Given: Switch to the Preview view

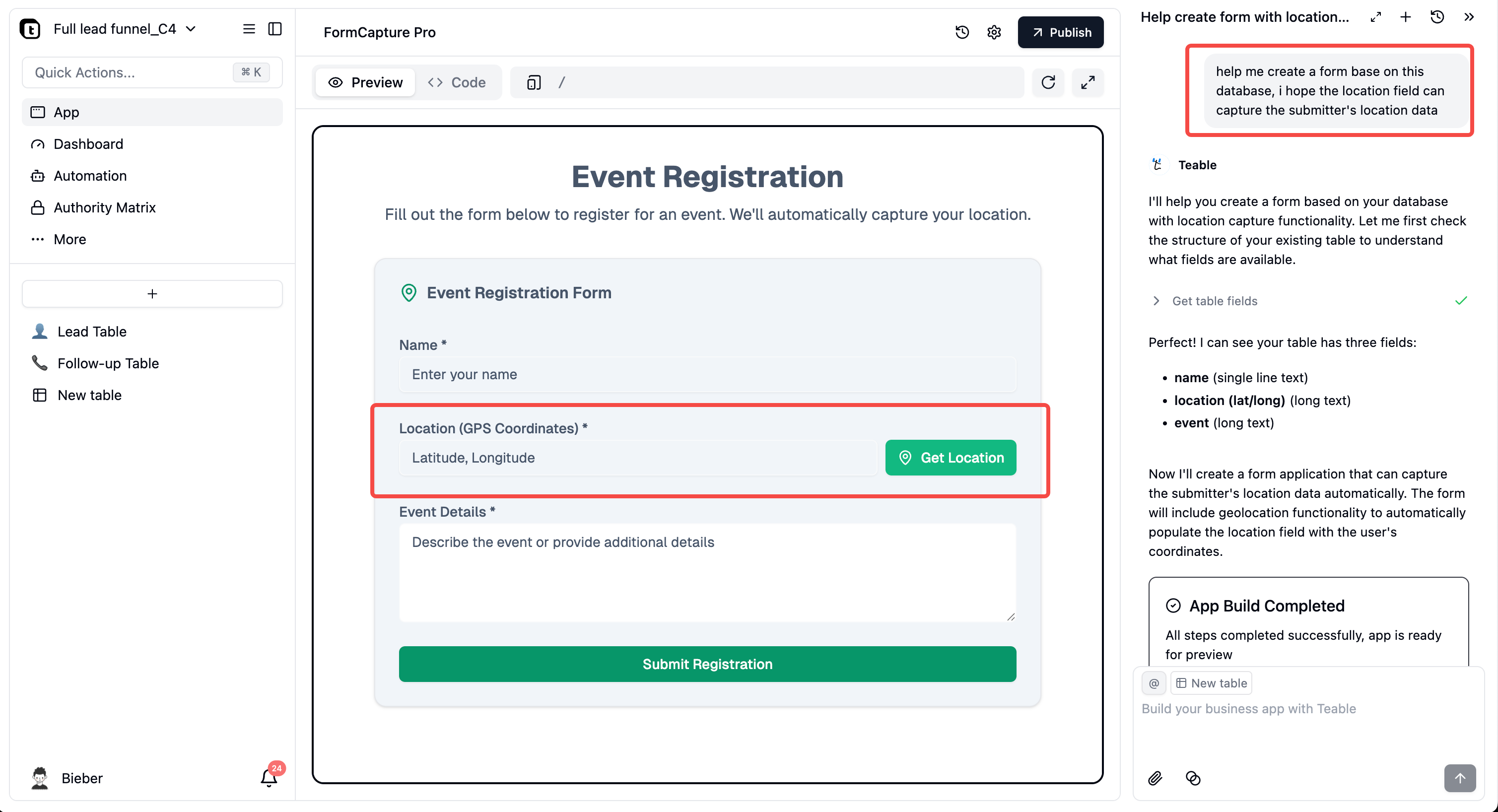Looking at the screenshot, I should point(365,82).
